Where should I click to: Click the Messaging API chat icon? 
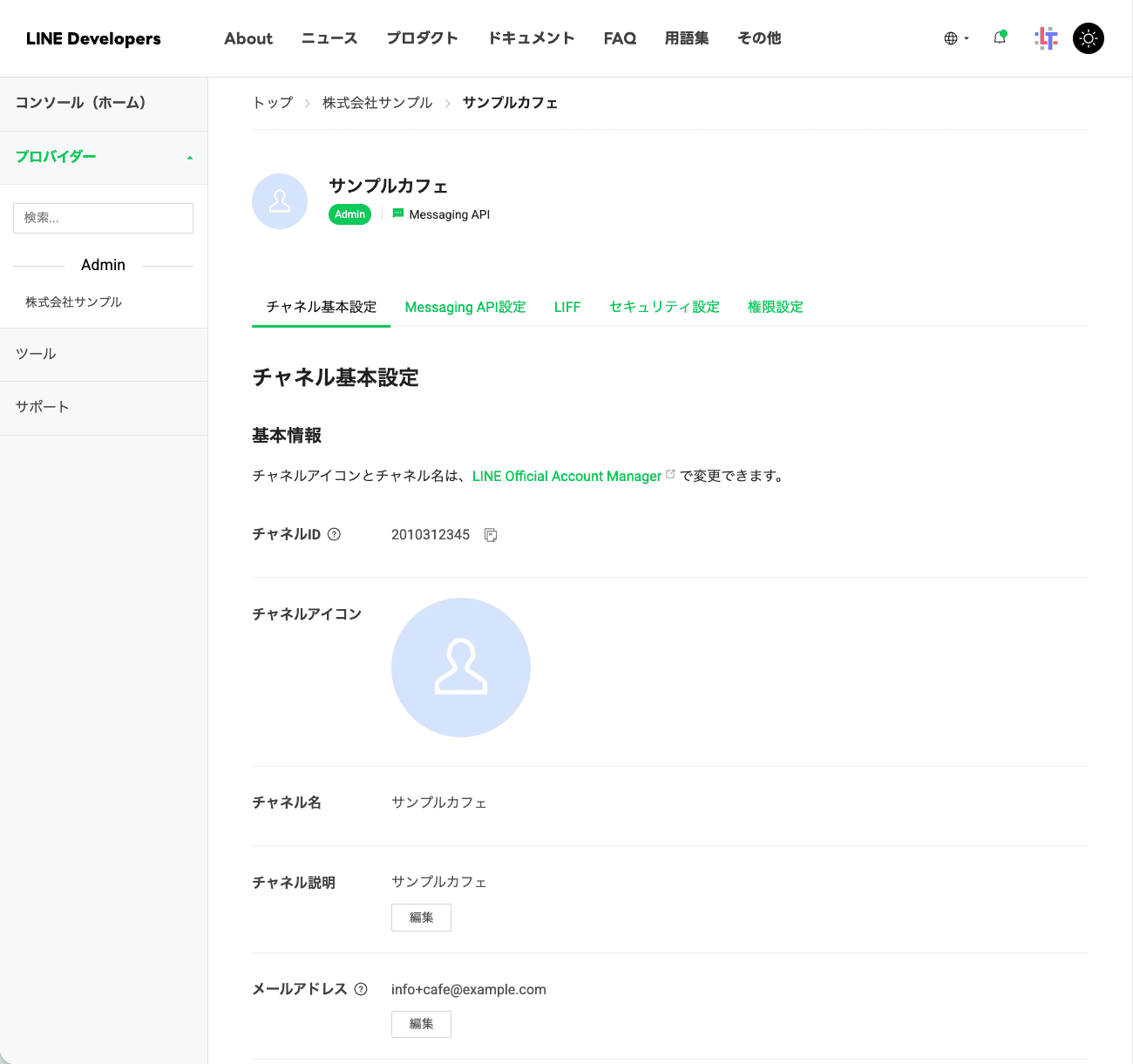(x=398, y=213)
